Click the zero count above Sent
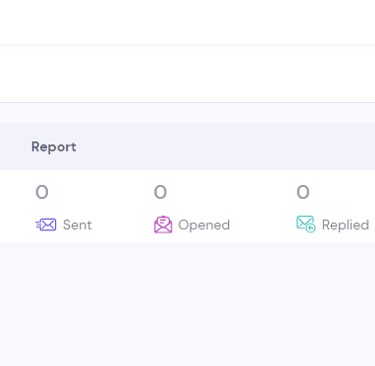 42,192
